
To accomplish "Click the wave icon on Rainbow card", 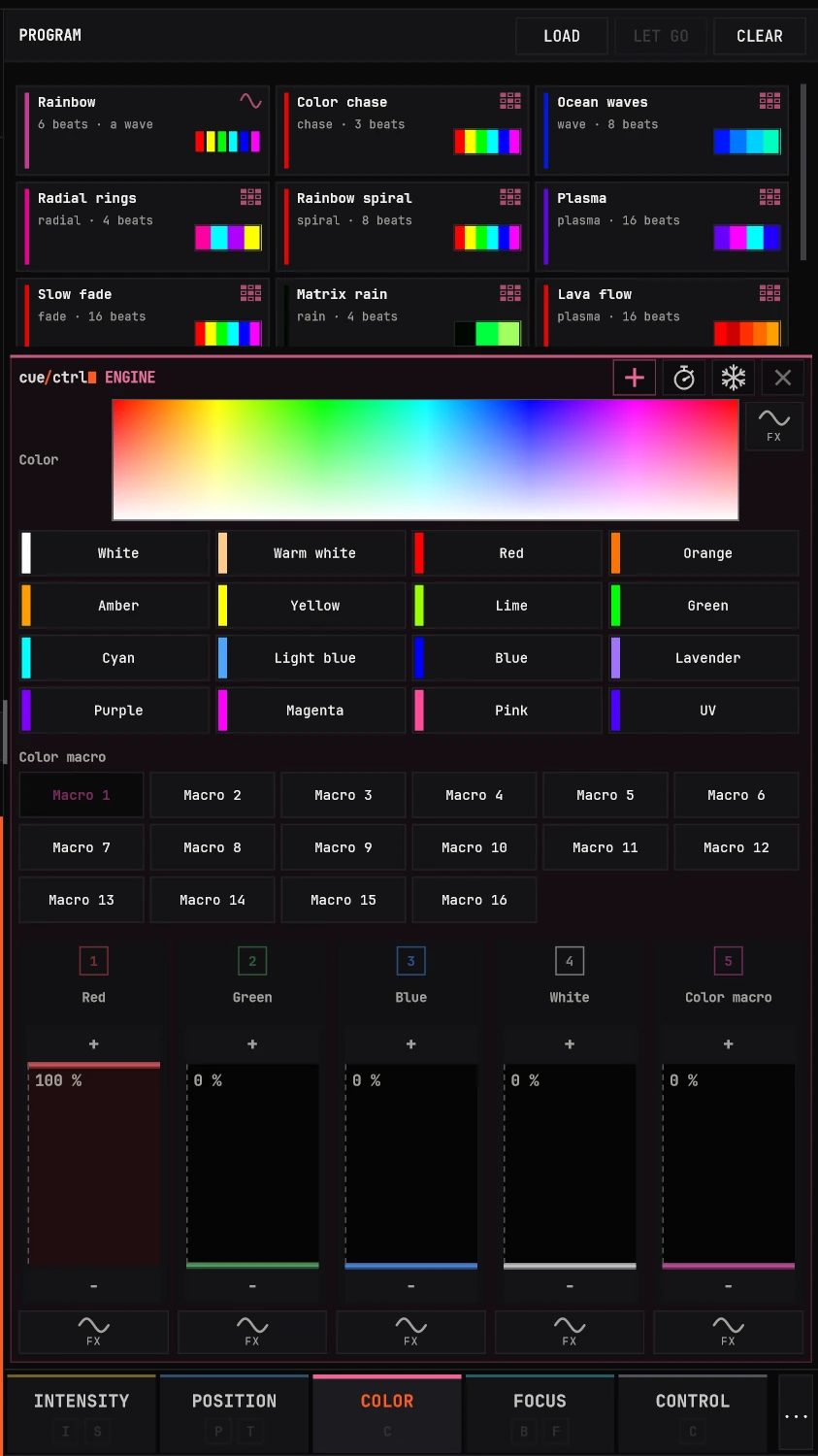I will pos(250,101).
